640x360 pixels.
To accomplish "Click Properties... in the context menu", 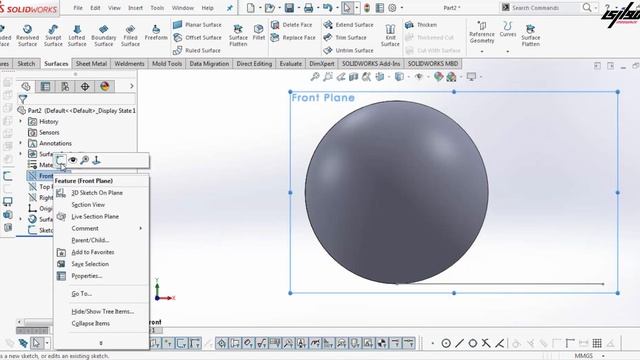I will coord(87,276).
